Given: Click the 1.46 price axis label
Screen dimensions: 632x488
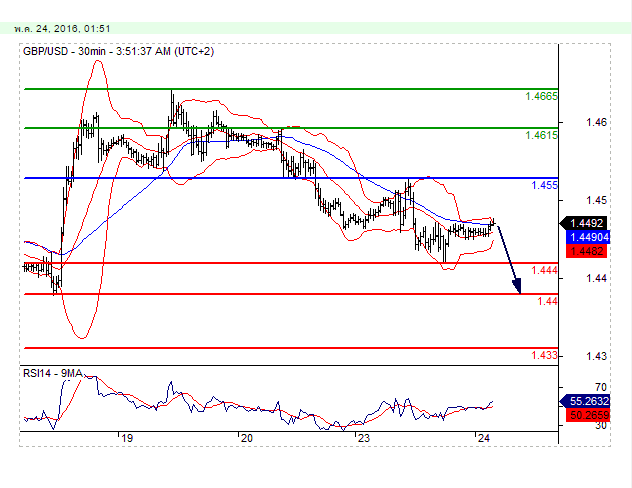Looking at the screenshot, I should coord(596,122).
